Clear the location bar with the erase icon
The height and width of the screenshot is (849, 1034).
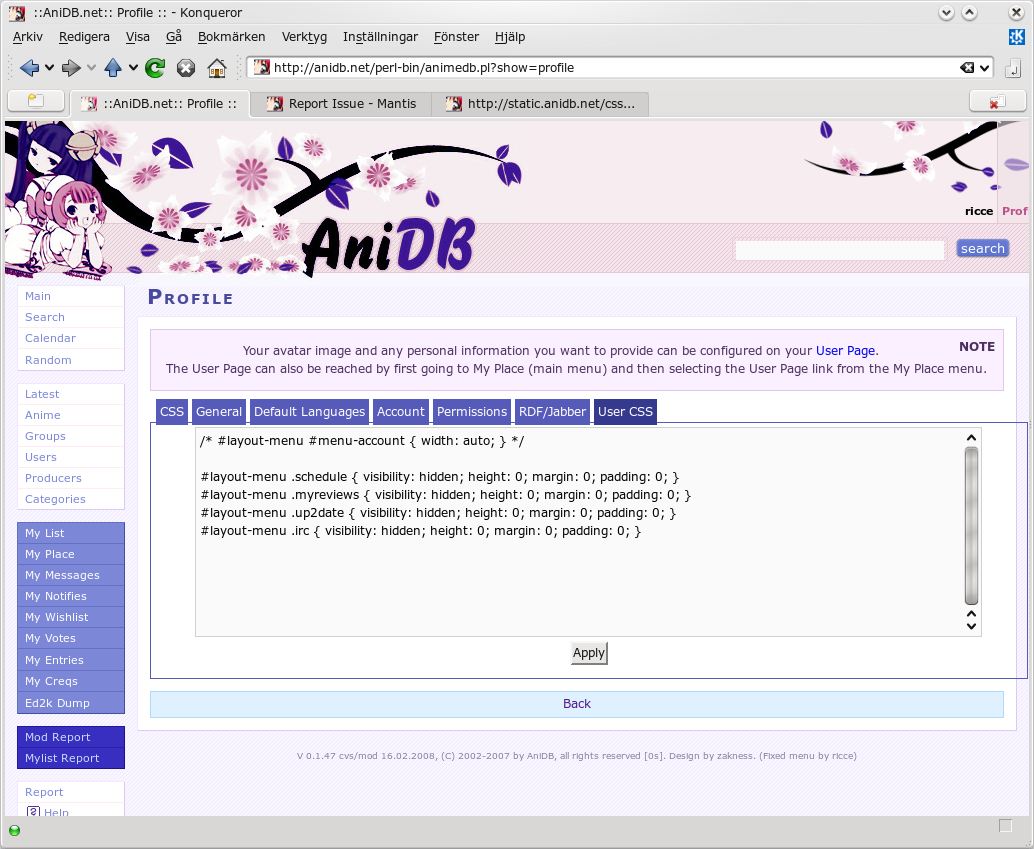click(967, 68)
